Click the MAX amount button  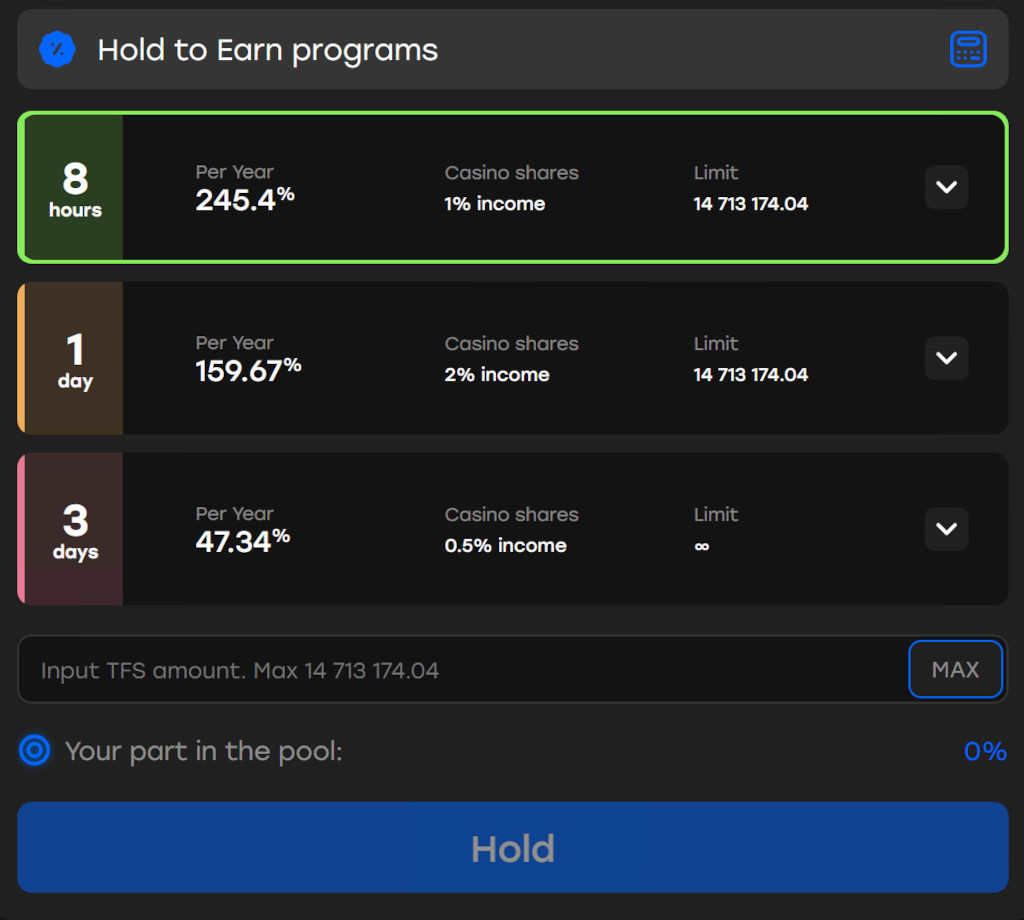(954, 669)
